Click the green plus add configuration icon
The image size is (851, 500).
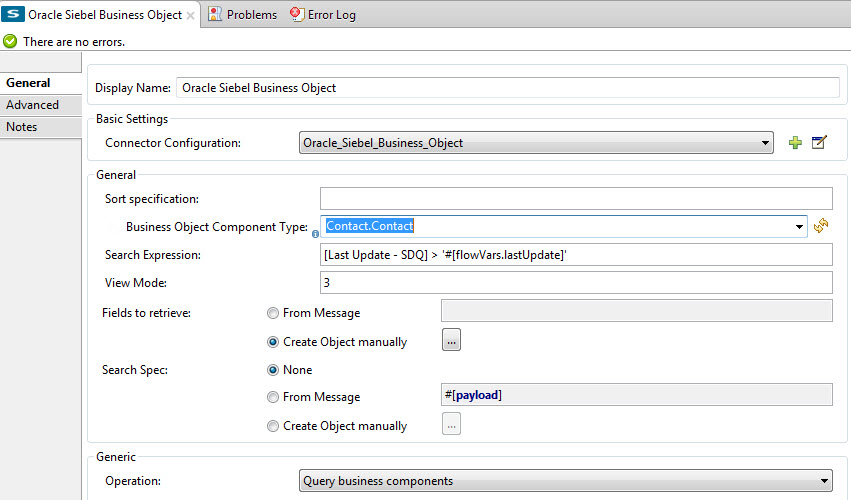coord(796,143)
